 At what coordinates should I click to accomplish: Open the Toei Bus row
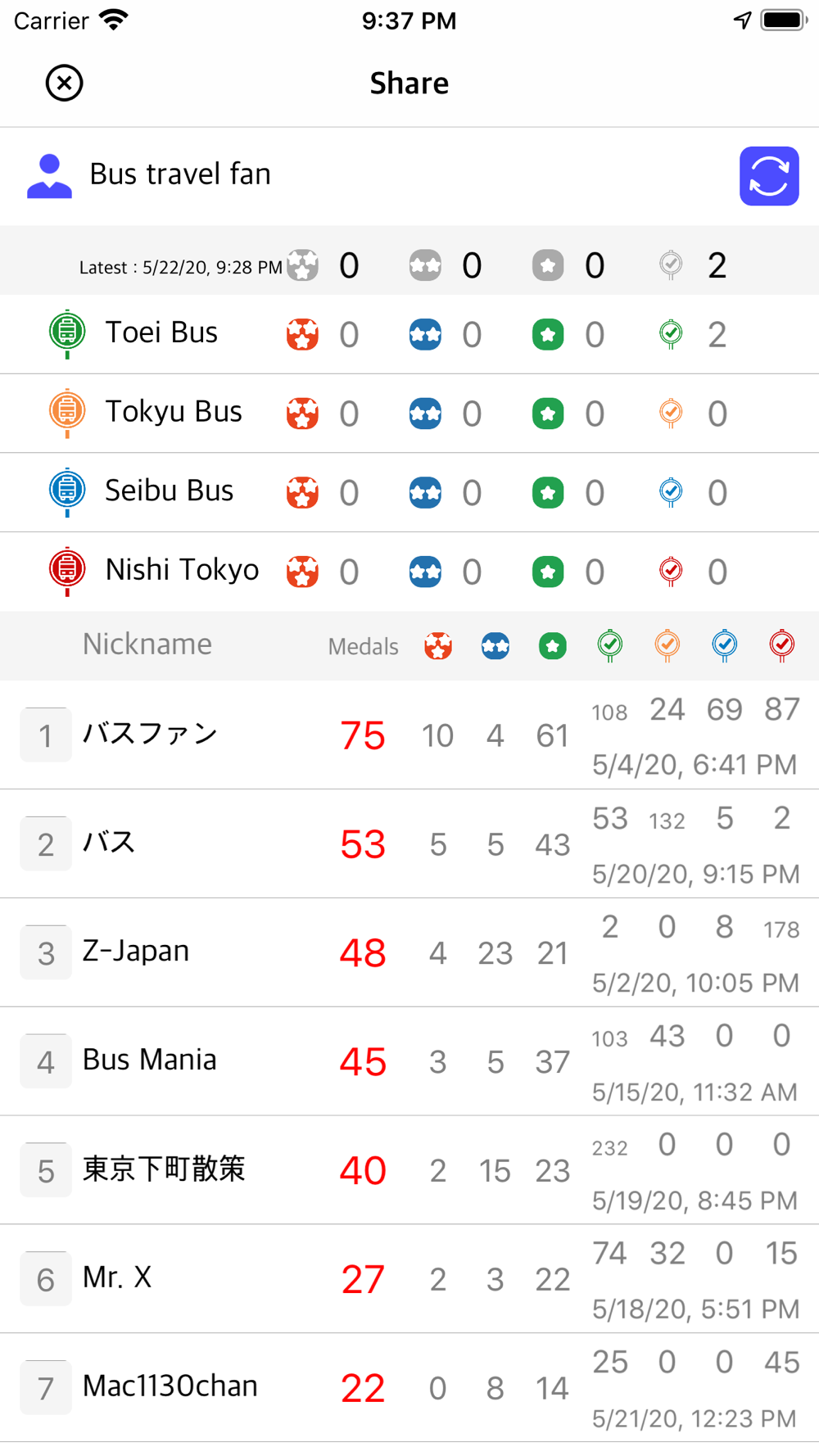[409, 334]
